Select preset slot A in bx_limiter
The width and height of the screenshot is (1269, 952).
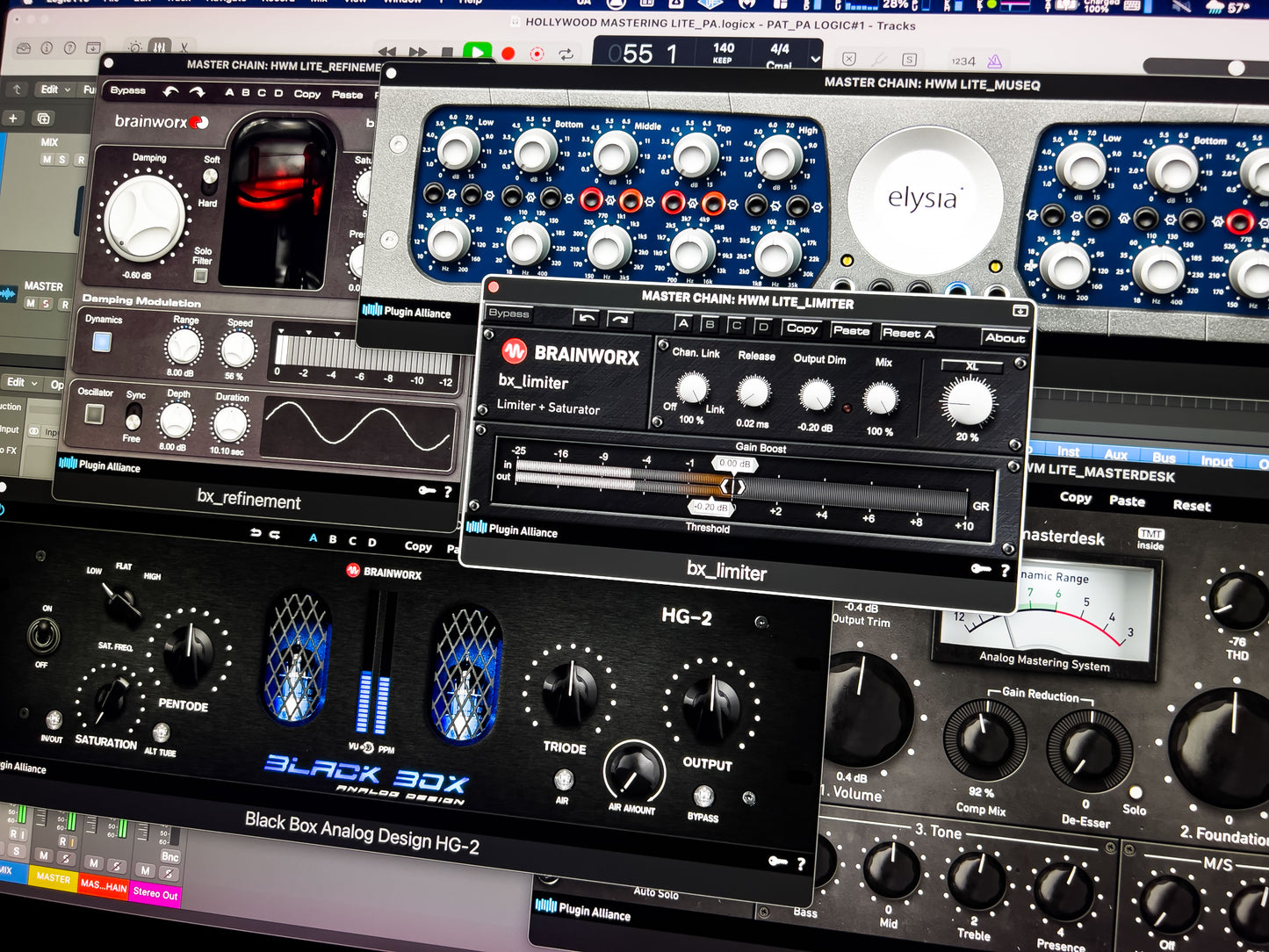684,323
